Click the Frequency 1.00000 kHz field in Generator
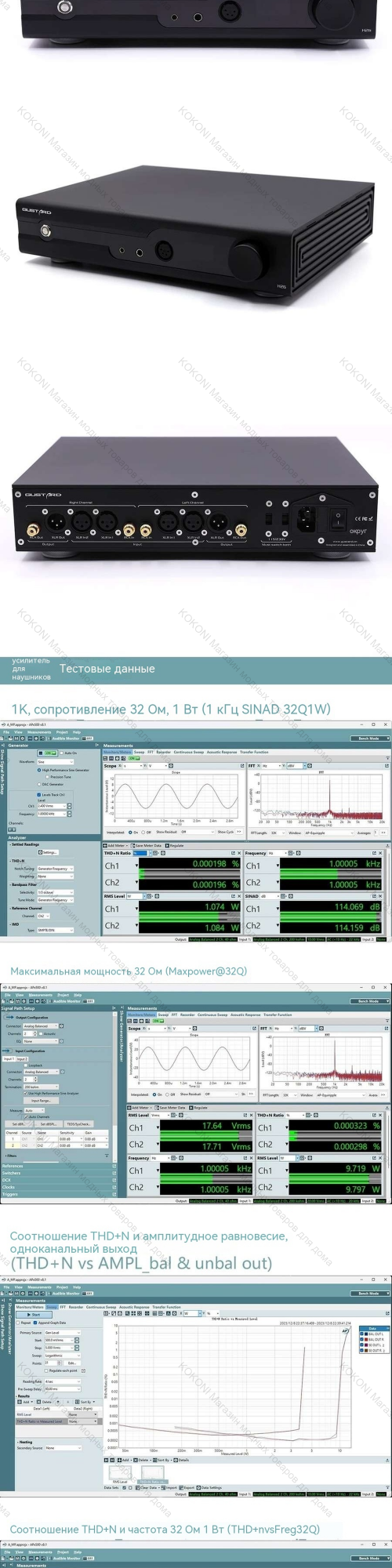This screenshot has height=1568, width=392. pos(51,814)
